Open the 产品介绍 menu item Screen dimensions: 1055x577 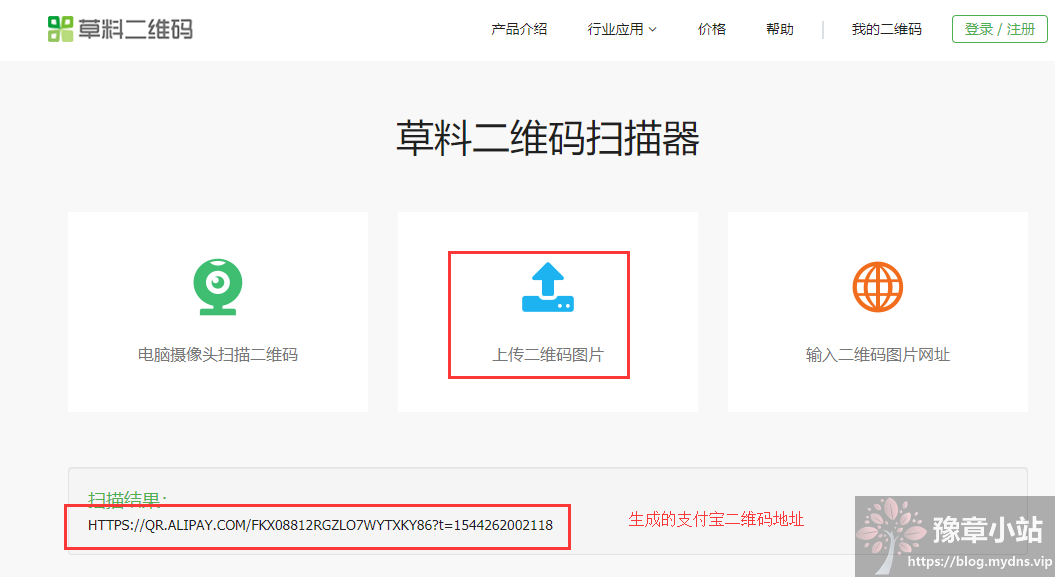point(519,29)
